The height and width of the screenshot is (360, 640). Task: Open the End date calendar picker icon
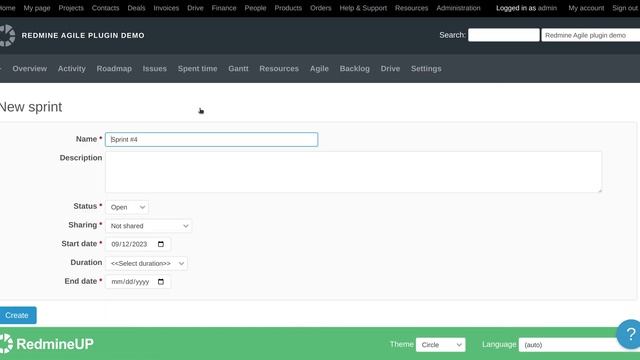coord(161,282)
